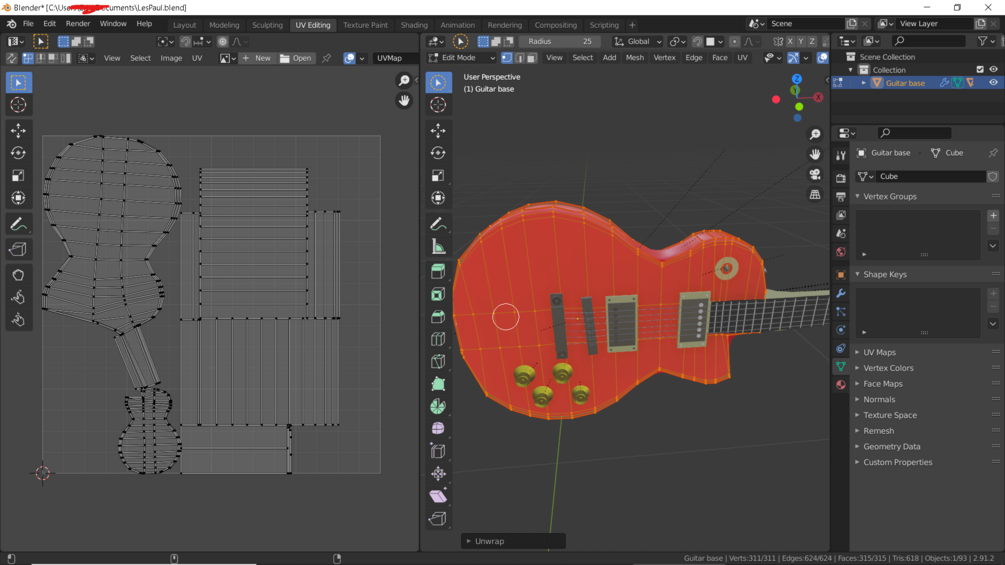Image resolution: width=1005 pixels, height=565 pixels.
Task: Click the Open image button
Action: 295,58
